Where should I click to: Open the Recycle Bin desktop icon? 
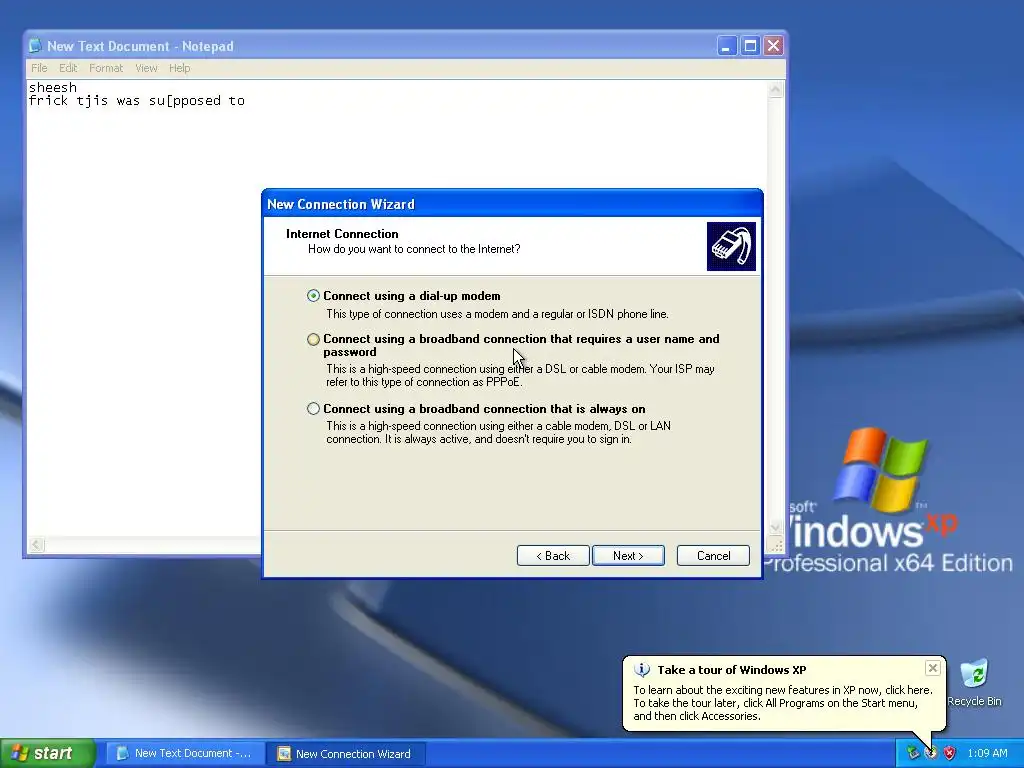tap(974, 683)
